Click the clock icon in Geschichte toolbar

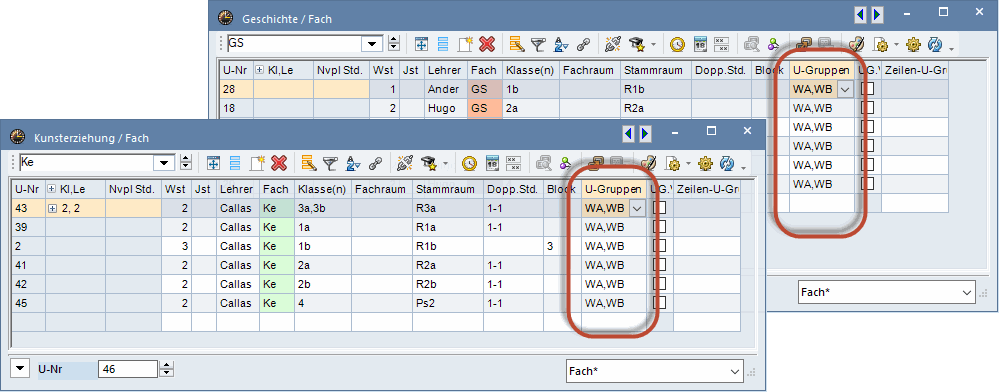[x=677, y=44]
